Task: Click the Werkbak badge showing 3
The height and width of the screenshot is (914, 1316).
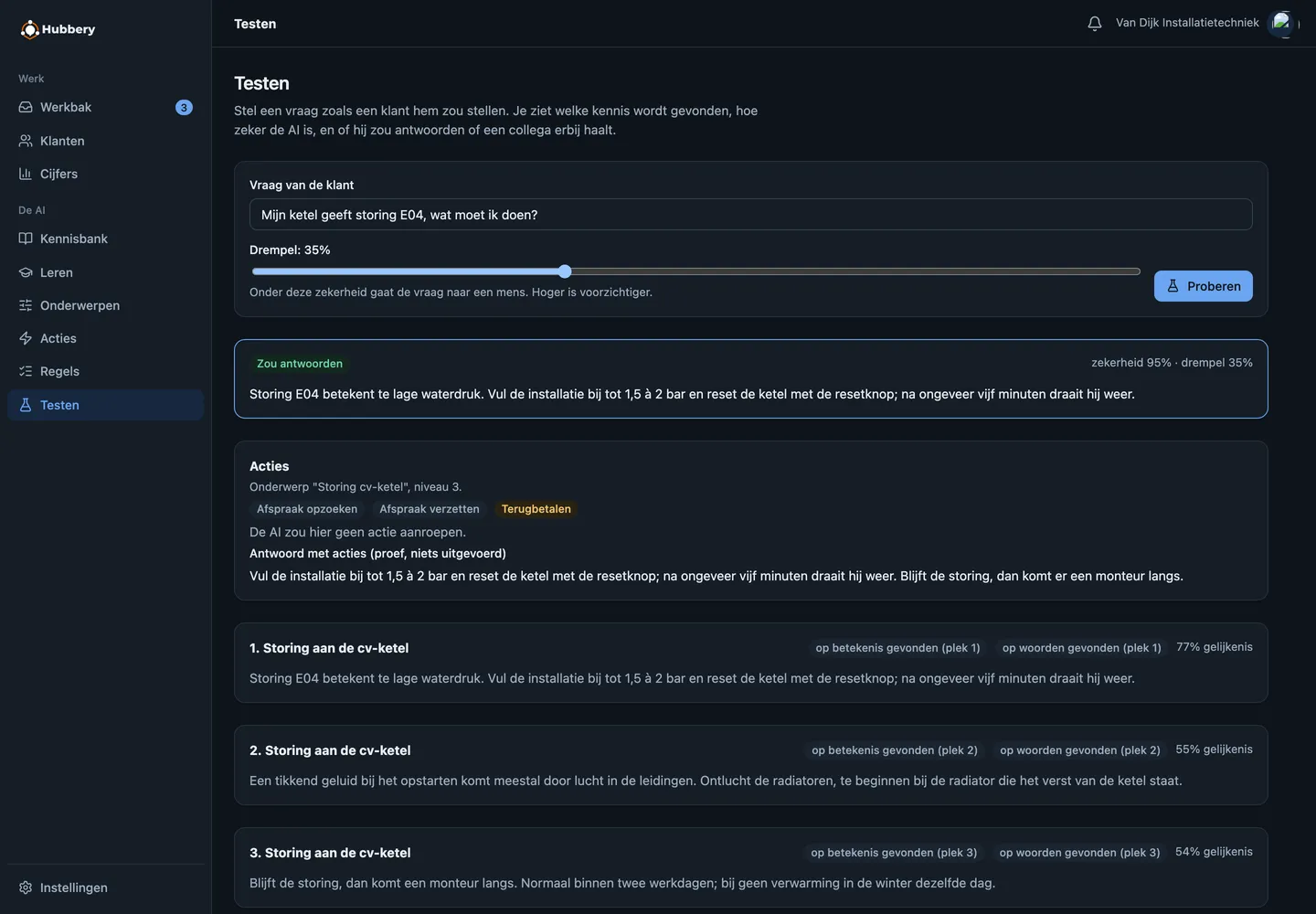Action: click(x=184, y=107)
